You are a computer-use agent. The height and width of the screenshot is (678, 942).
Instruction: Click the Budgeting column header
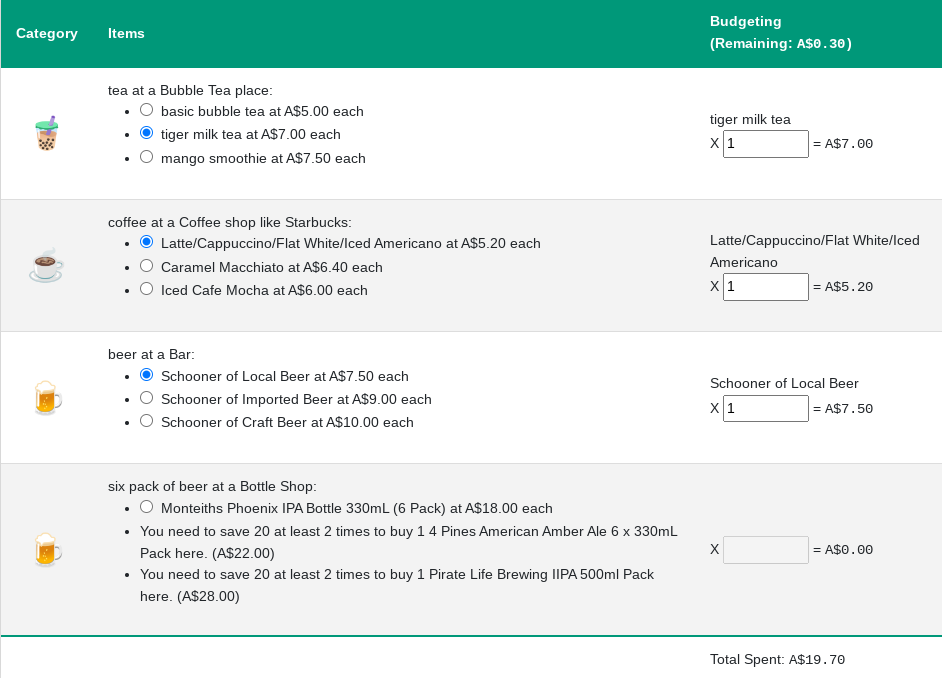point(780,33)
